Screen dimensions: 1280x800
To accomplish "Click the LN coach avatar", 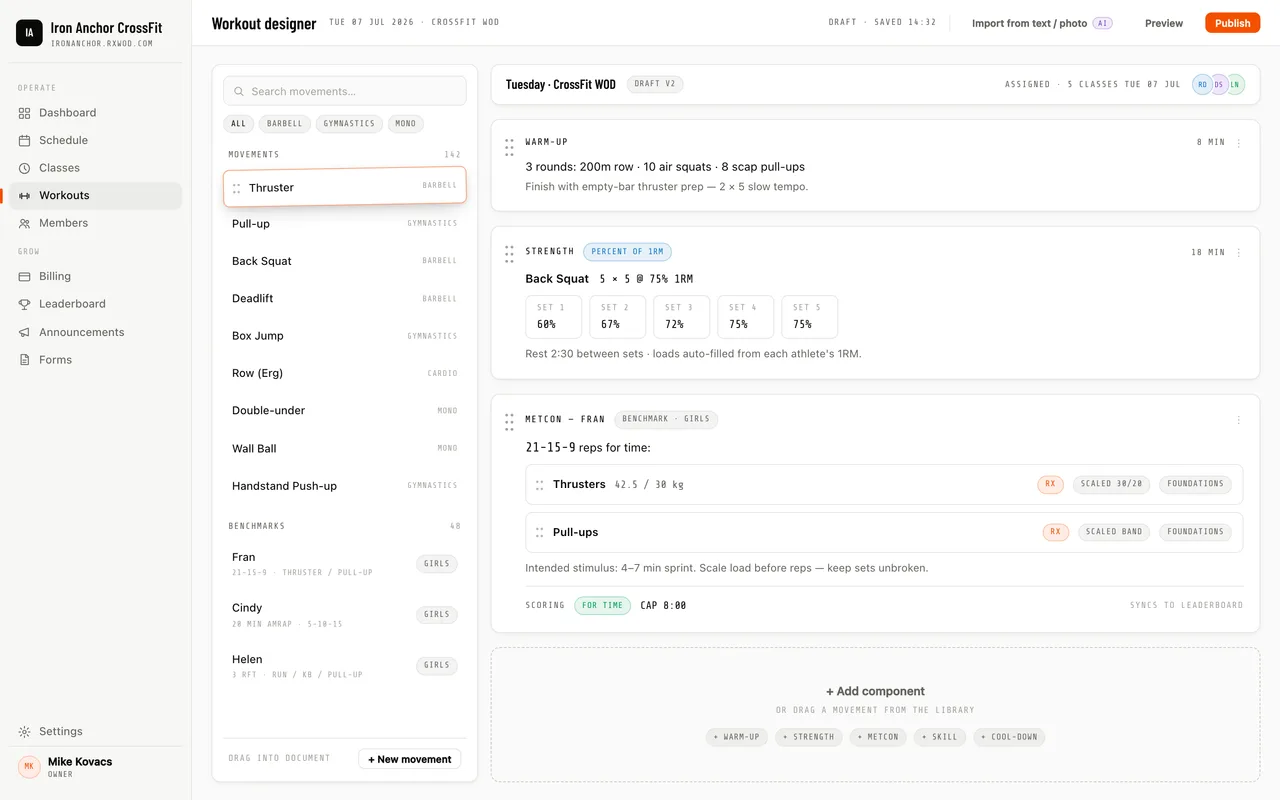I will (x=1235, y=85).
